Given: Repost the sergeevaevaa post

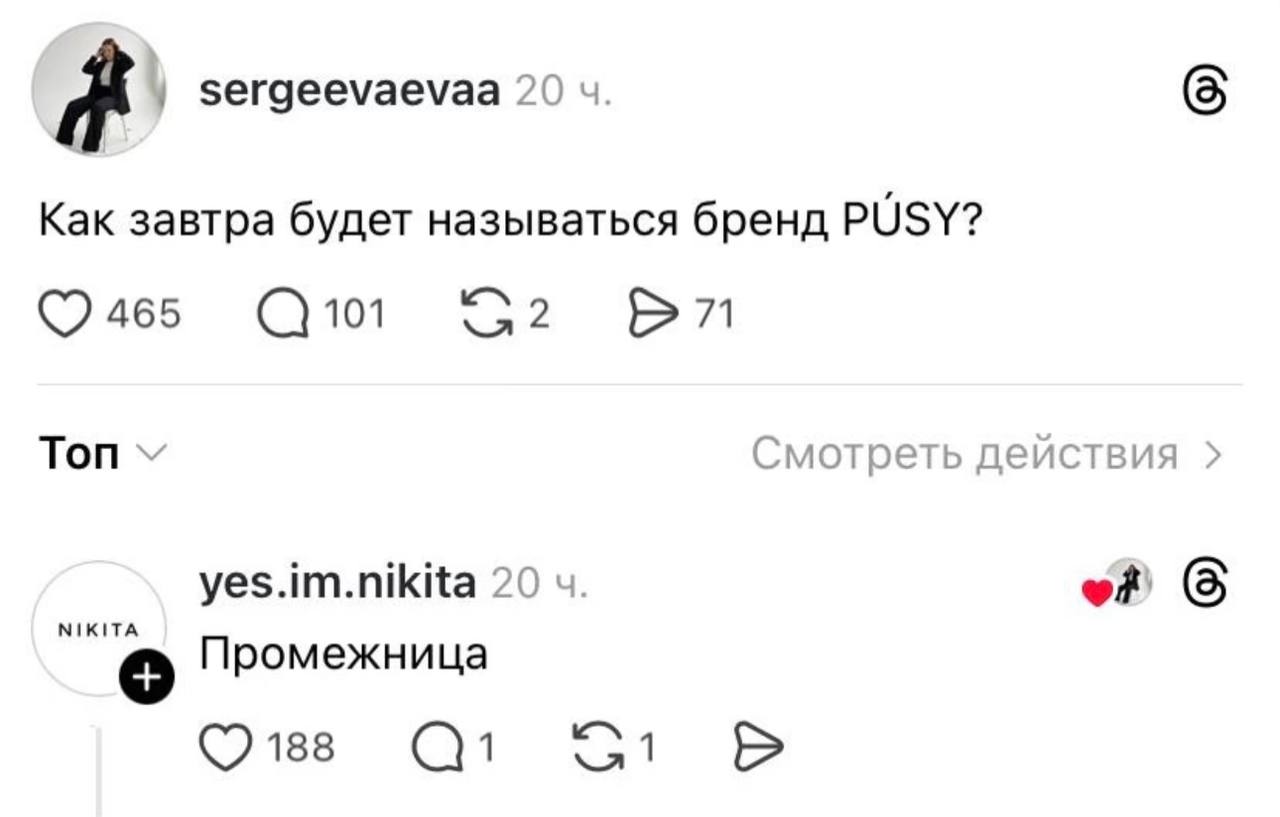Looking at the screenshot, I should [x=486, y=316].
